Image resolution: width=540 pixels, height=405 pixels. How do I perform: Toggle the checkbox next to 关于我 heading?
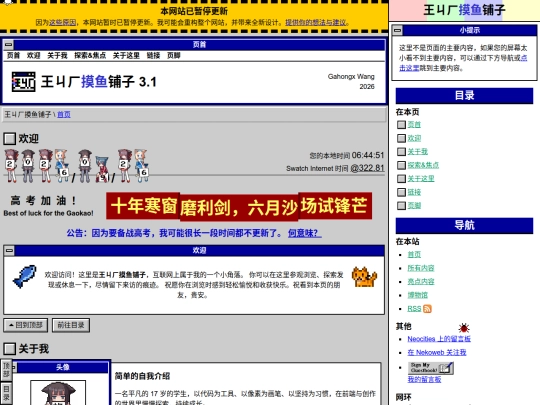tap(9, 349)
